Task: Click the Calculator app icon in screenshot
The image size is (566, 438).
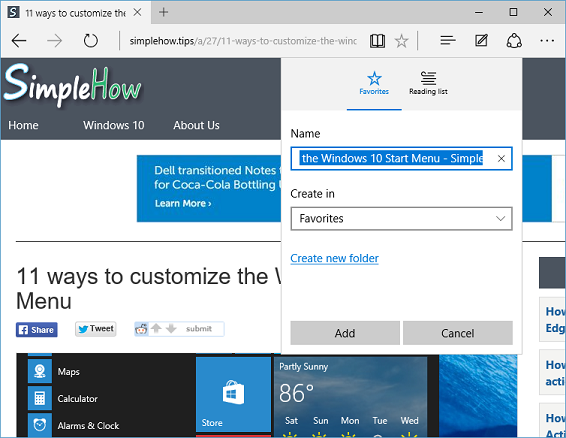Action: [40, 398]
